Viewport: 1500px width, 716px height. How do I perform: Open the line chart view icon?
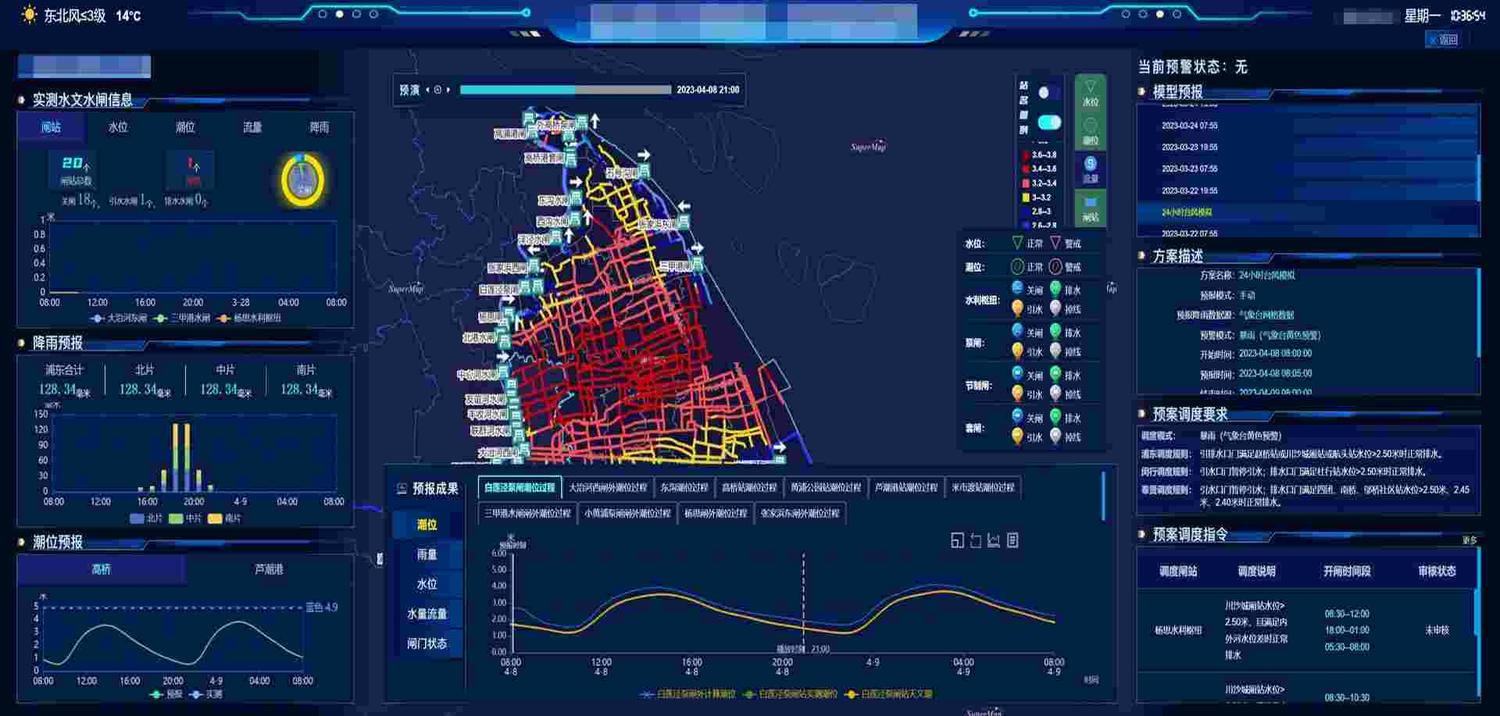click(994, 541)
